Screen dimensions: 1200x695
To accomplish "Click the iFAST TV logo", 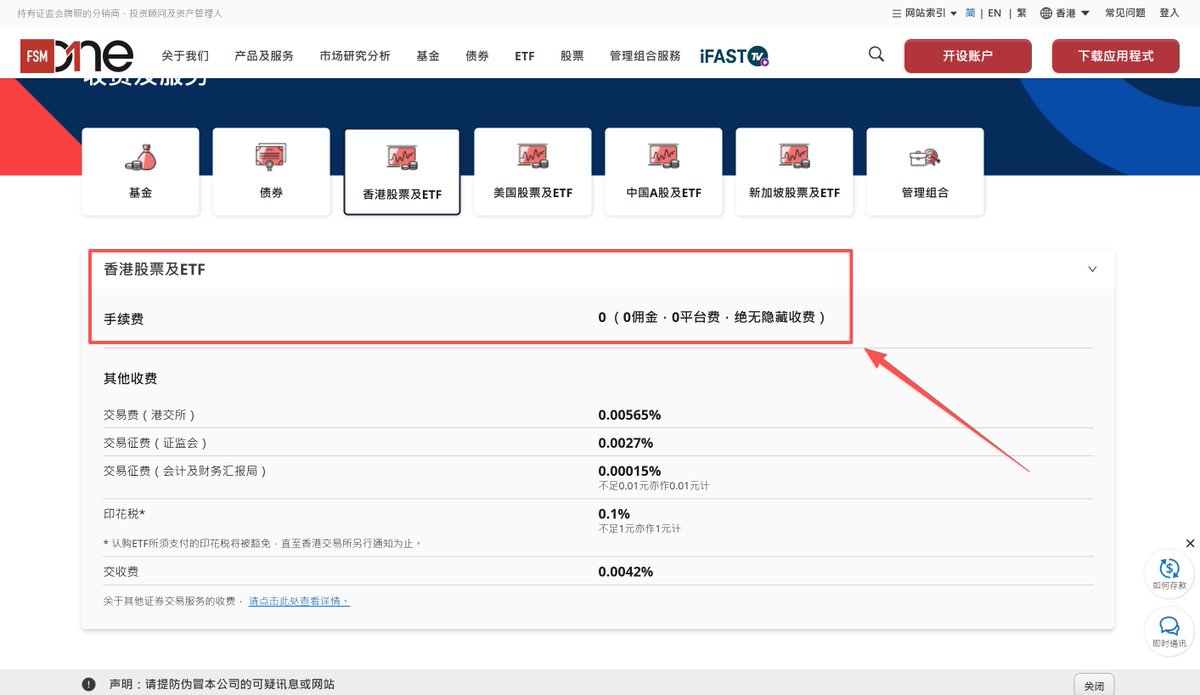I will point(733,56).
